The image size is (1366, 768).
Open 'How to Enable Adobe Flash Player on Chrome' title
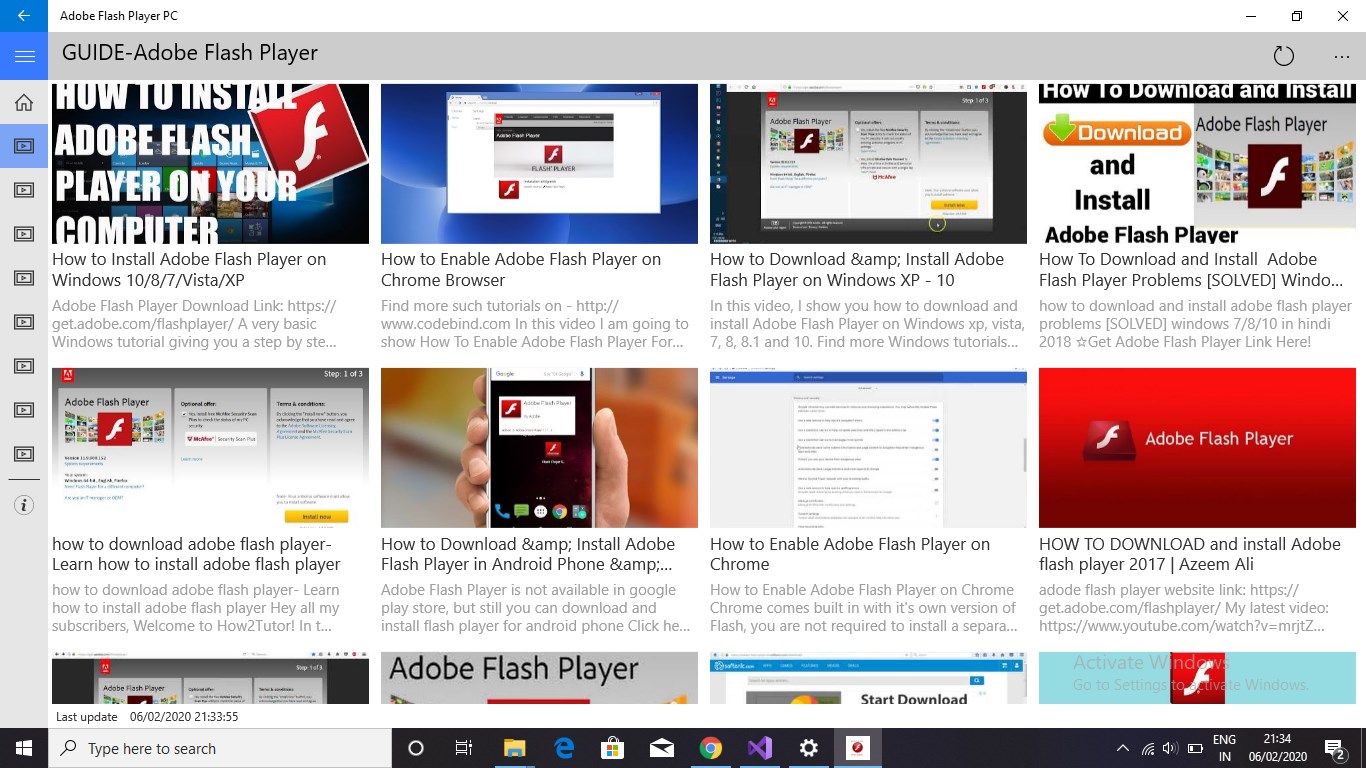tap(850, 554)
